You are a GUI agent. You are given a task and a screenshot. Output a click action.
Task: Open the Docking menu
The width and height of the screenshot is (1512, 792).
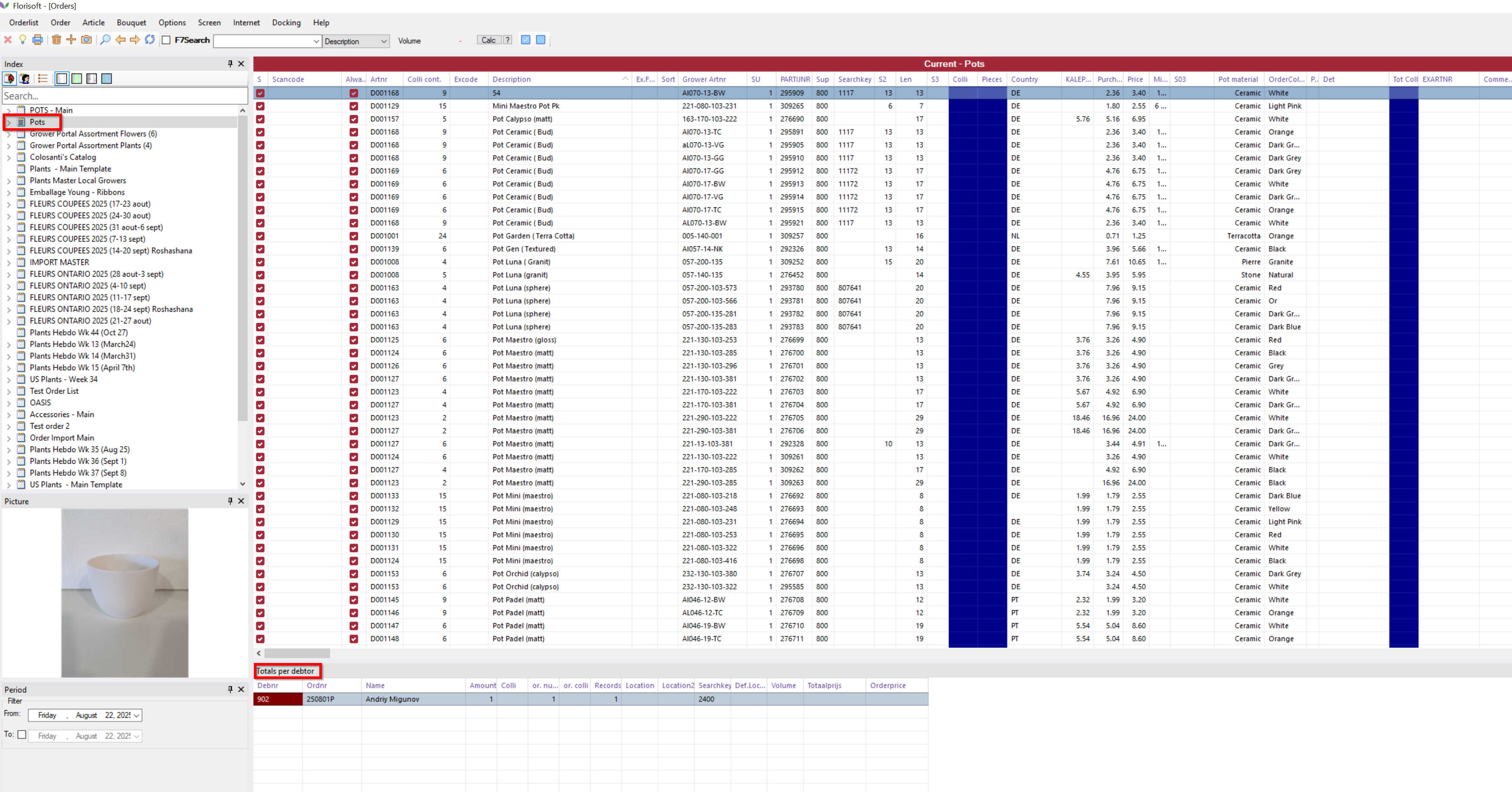click(x=286, y=22)
